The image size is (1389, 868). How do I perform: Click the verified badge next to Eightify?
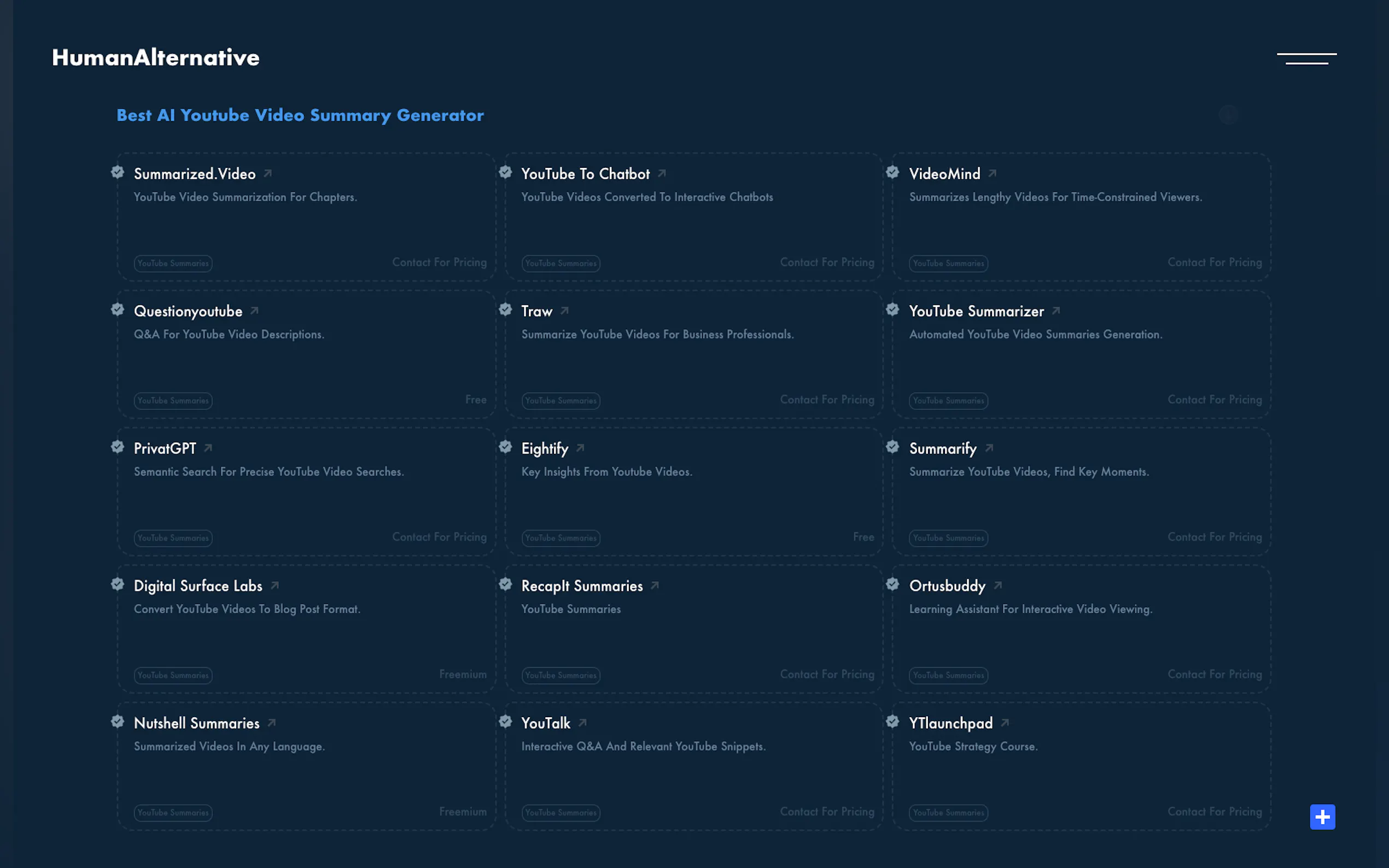tap(505, 447)
